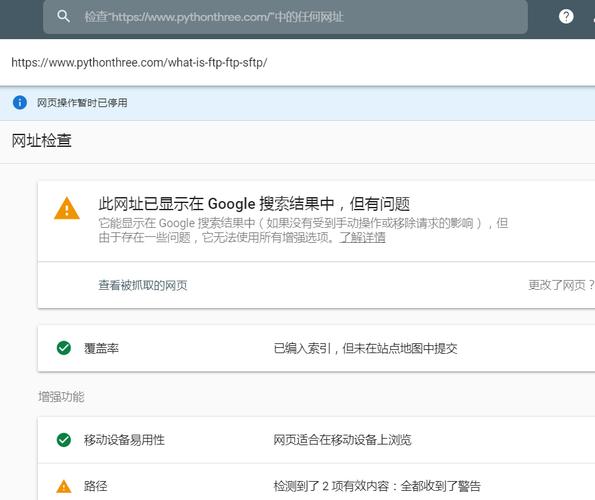Click the green check icon beside 覆盖率
The image size is (595, 500).
[64, 348]
